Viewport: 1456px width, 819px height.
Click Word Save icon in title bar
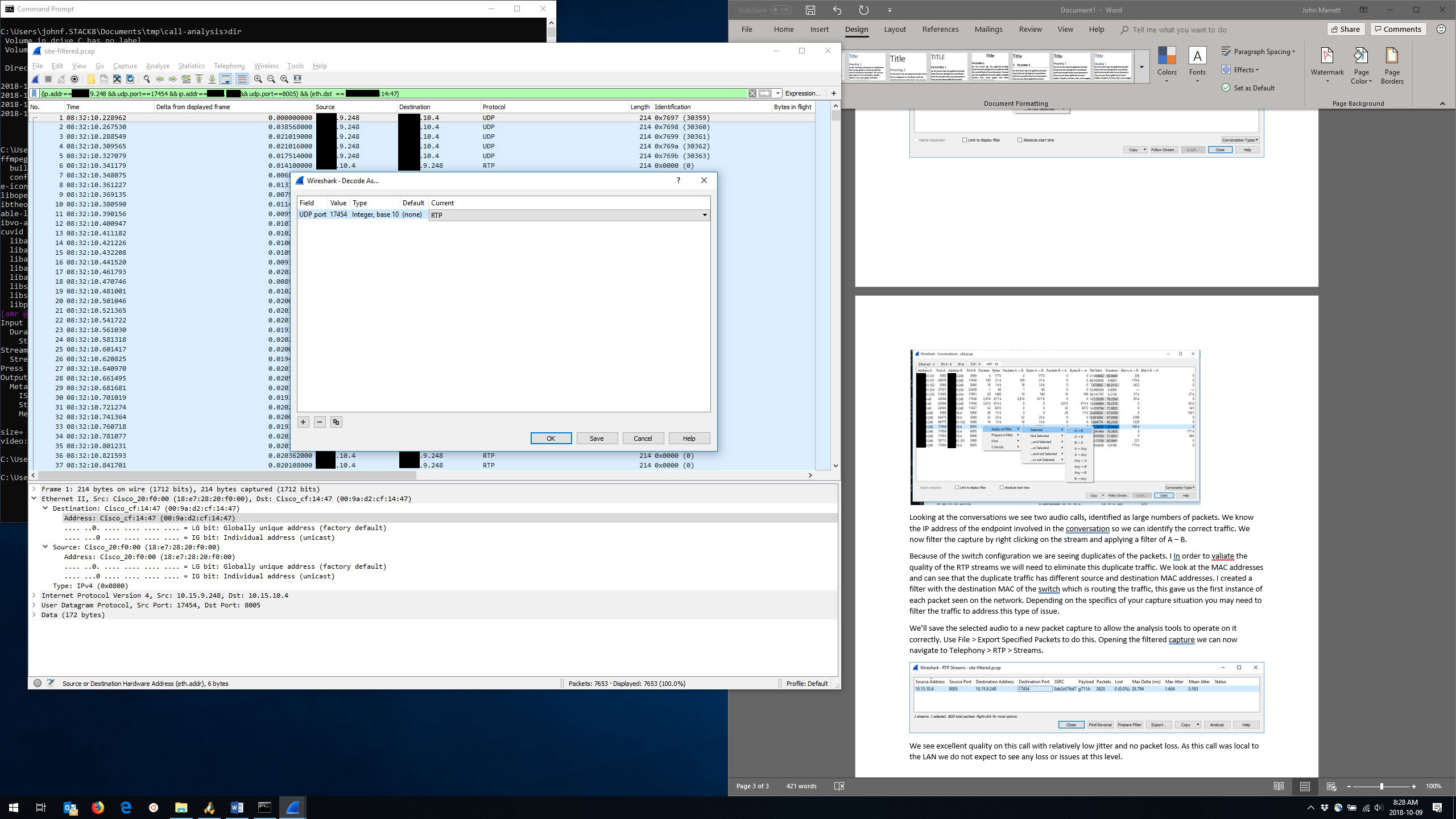pyautogui.click(x=810, y=10)
